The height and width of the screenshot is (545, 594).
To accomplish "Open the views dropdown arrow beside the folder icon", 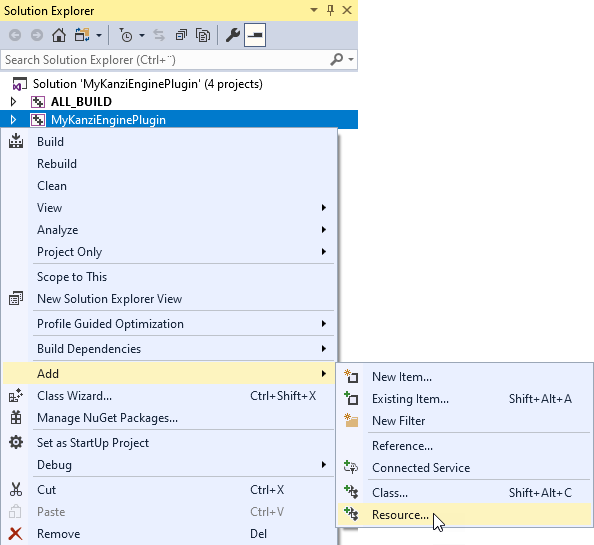I will point(99,36).
